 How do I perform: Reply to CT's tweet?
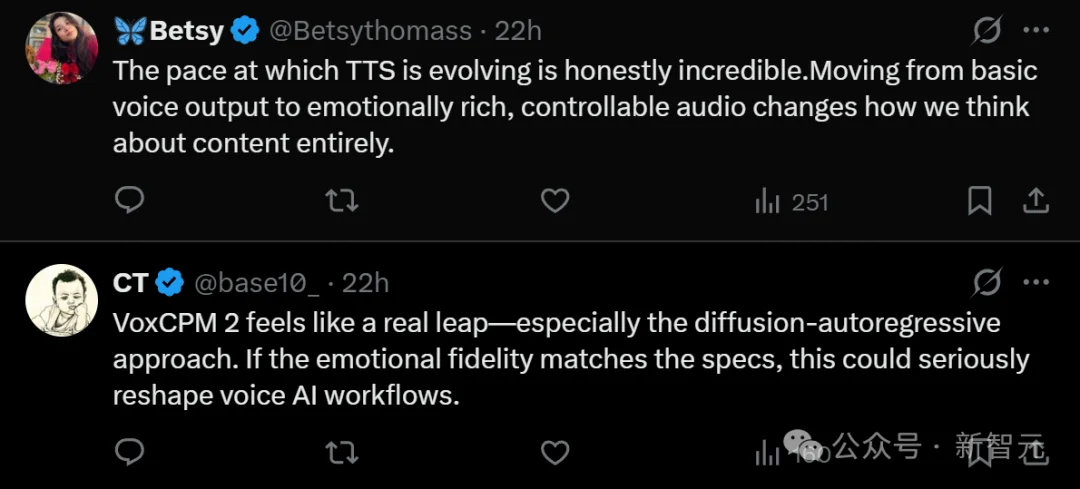point(130,453)
